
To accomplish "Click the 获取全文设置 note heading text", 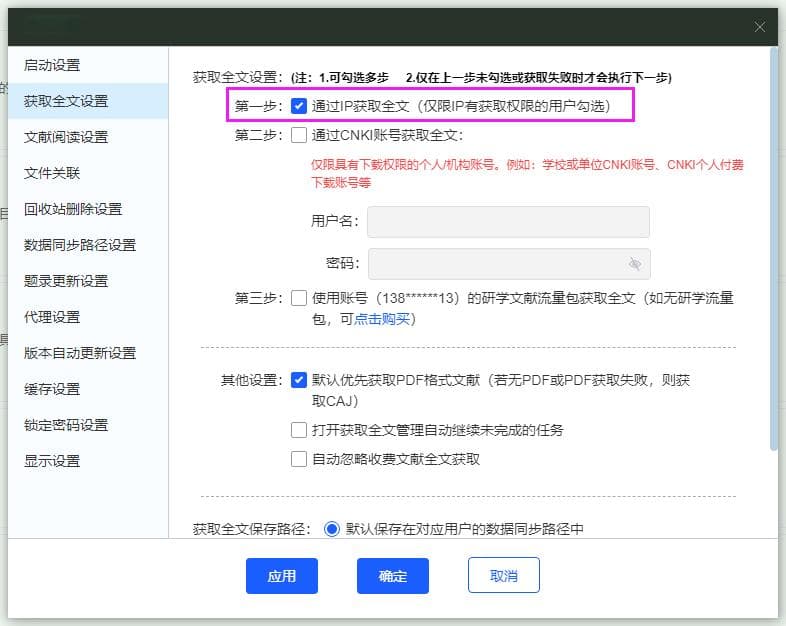I will click(432, 78).
